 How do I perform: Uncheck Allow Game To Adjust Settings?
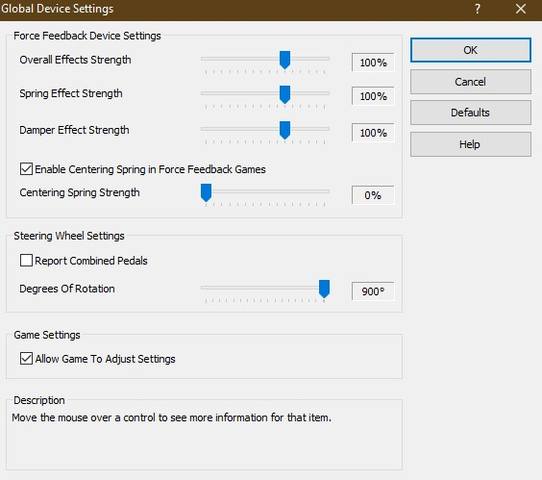click(26, 358)
